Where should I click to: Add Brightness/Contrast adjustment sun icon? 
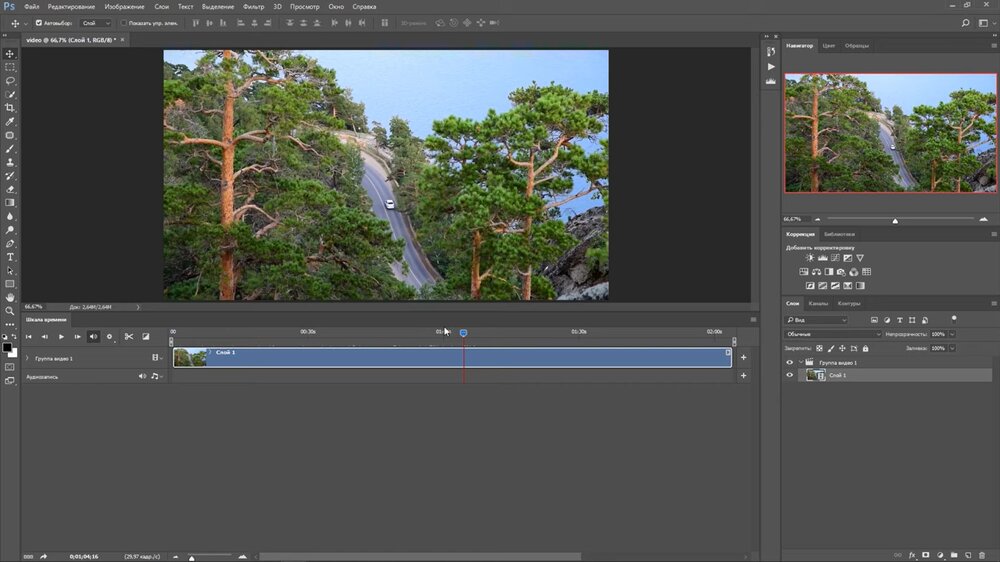[809, 258]
